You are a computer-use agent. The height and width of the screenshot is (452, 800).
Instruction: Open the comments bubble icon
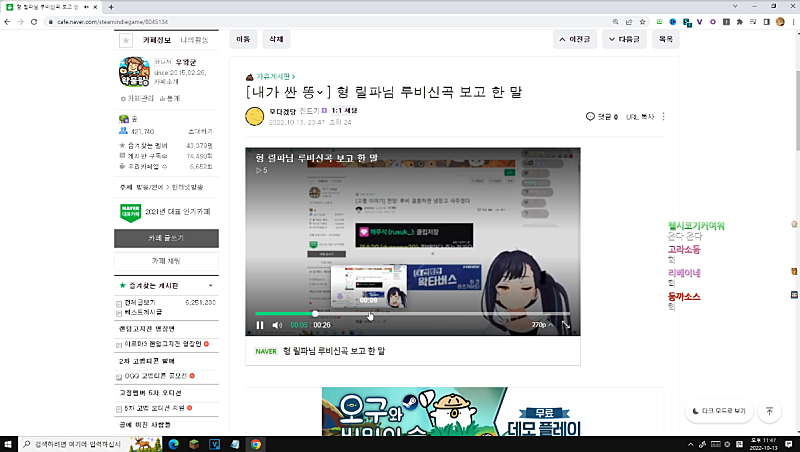[590, 116]
